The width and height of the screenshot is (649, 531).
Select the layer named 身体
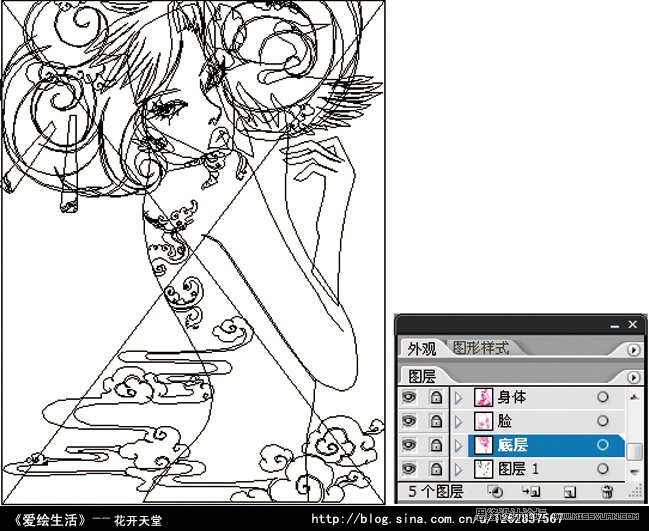(512, 397)
